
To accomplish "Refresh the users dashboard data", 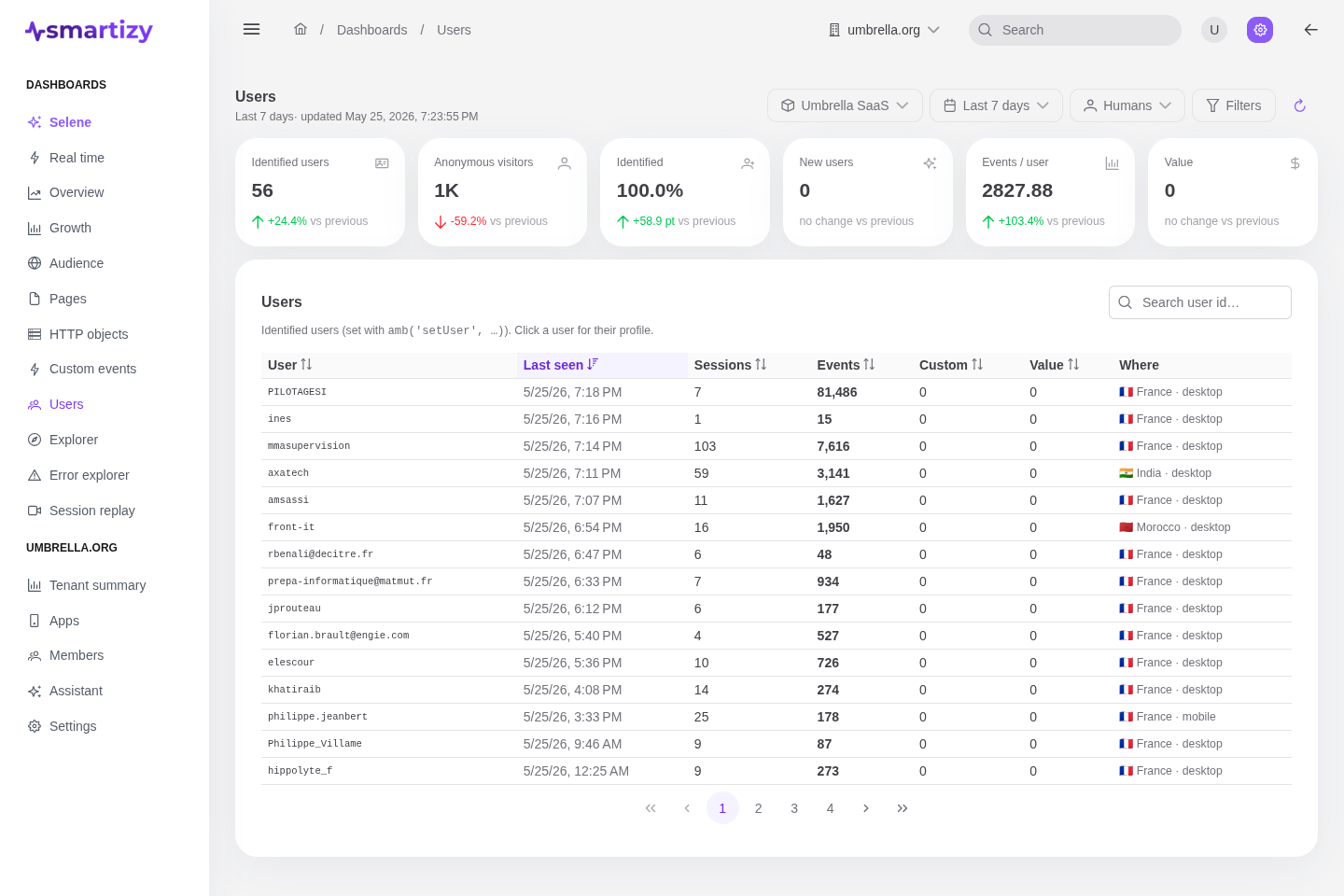I will point(1299,105).
